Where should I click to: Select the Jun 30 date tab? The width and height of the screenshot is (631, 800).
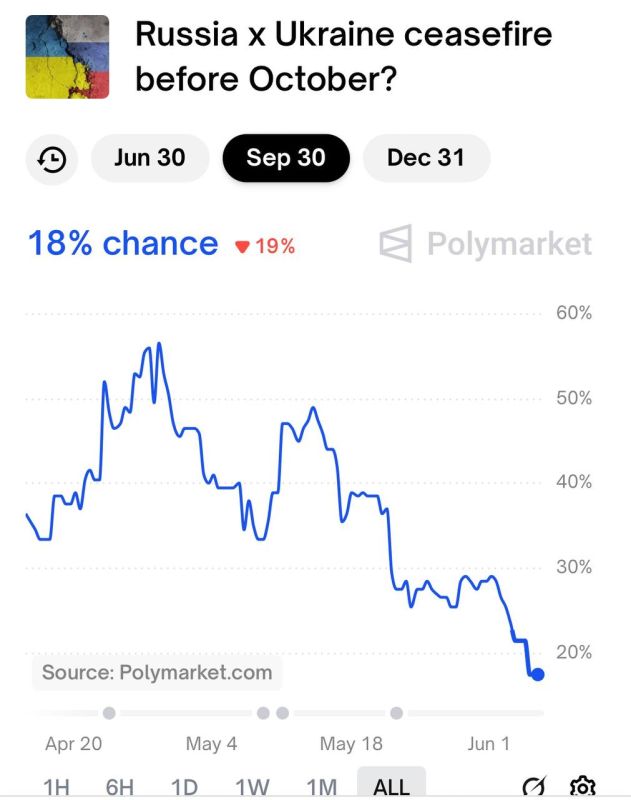[x=149, y=158]
